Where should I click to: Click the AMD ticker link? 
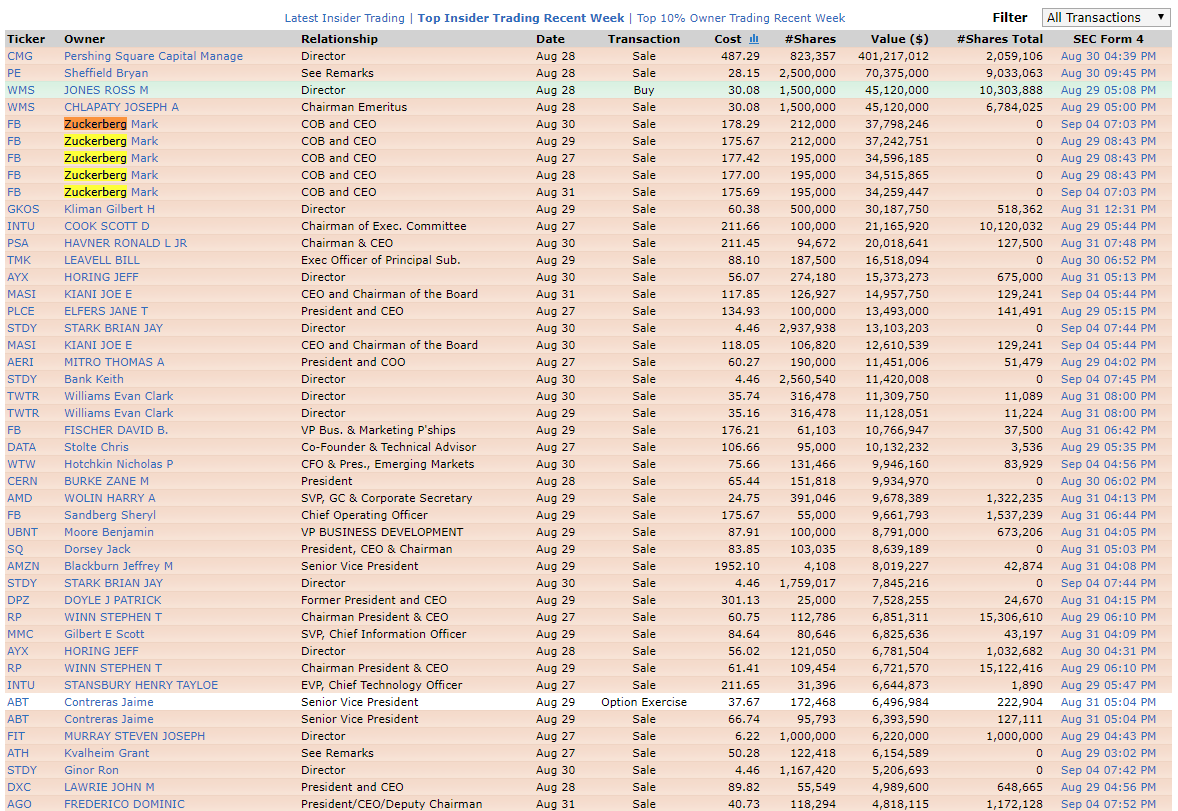(20, 498)
